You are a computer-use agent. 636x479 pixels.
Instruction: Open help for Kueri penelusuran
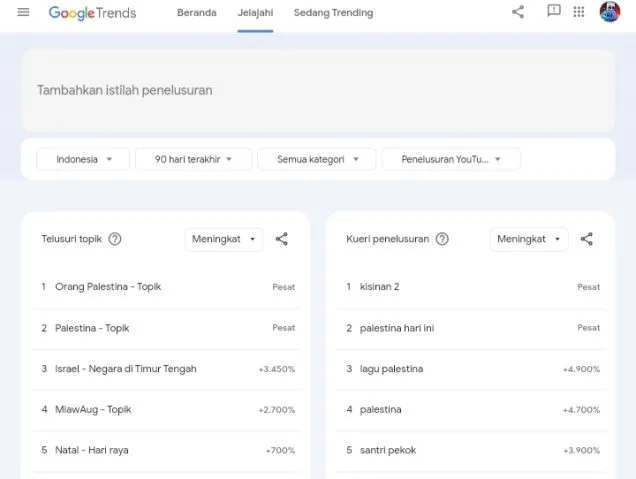442,239
